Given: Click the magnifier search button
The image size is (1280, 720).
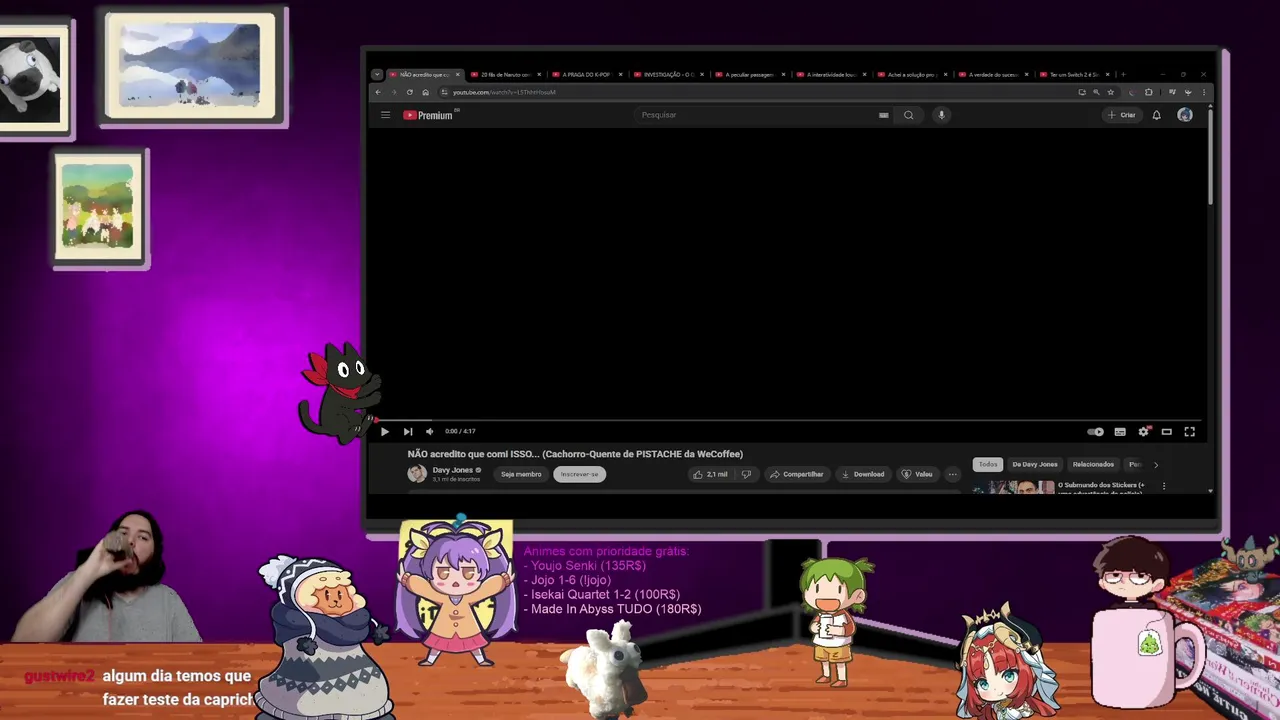Looking at the screenshot, I should (908, 115).
